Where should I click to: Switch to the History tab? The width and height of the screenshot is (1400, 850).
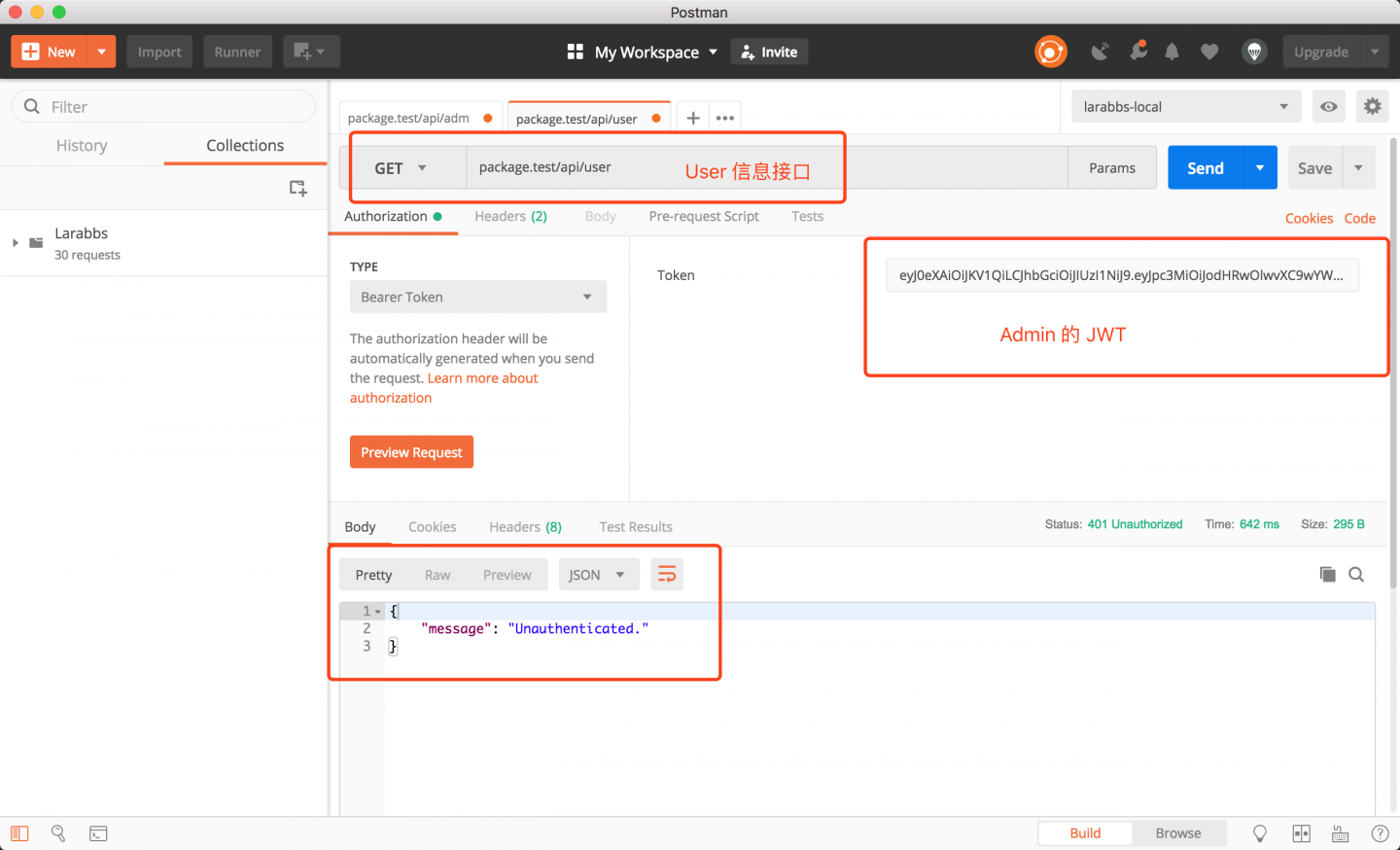(x=82, y=146)
